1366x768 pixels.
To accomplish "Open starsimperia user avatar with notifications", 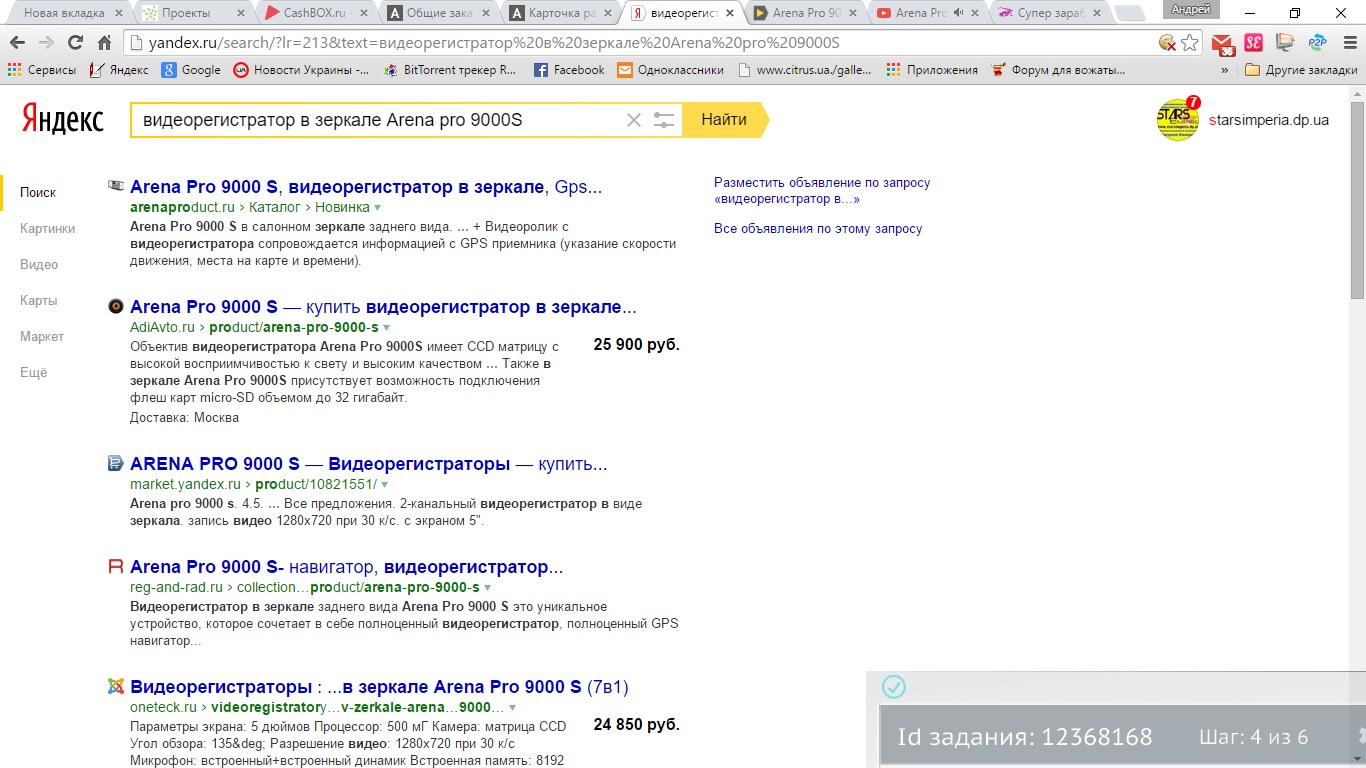I will (x=1178, y=120).
